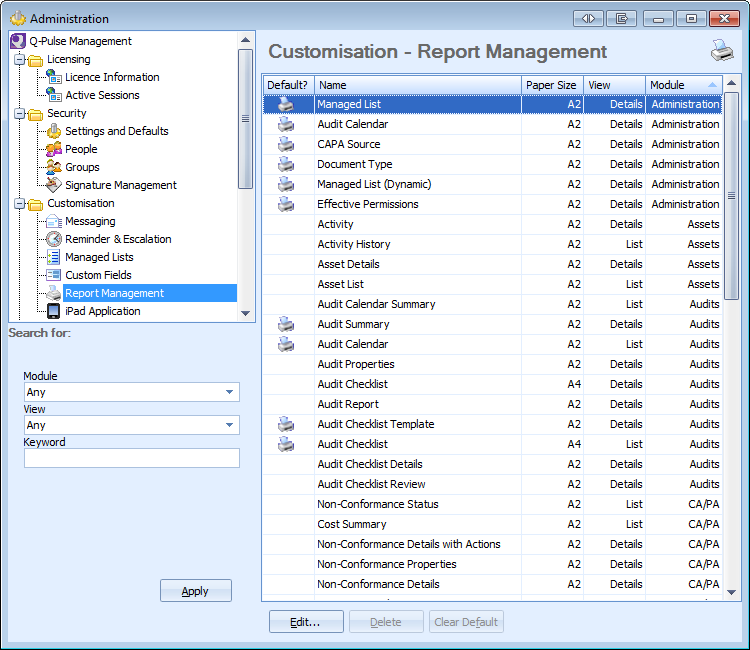Viewport: 750px width, 650px height.
Task: Sort by the Module column header
Action: (684, 85)
